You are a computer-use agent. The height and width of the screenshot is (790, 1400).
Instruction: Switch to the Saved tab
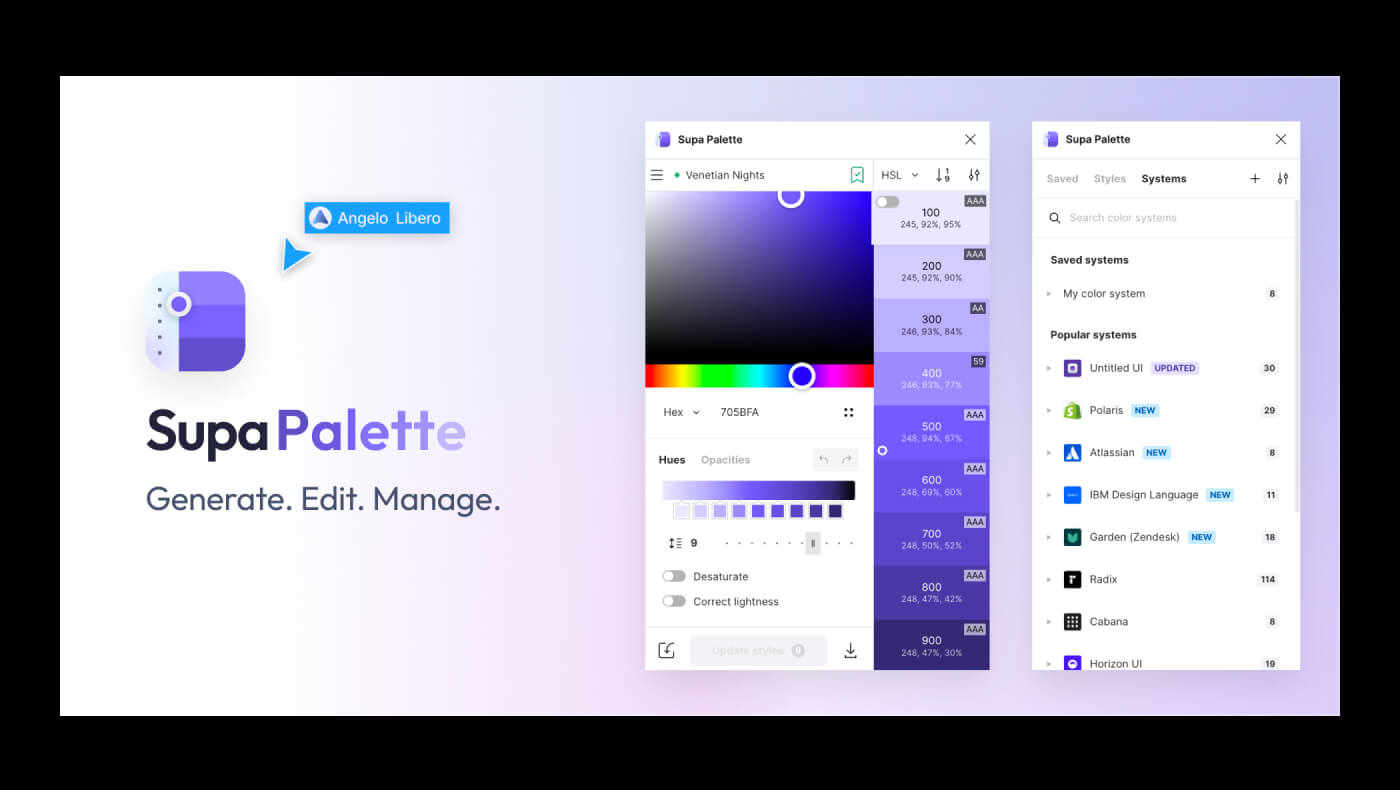[x=1062, y=179]
